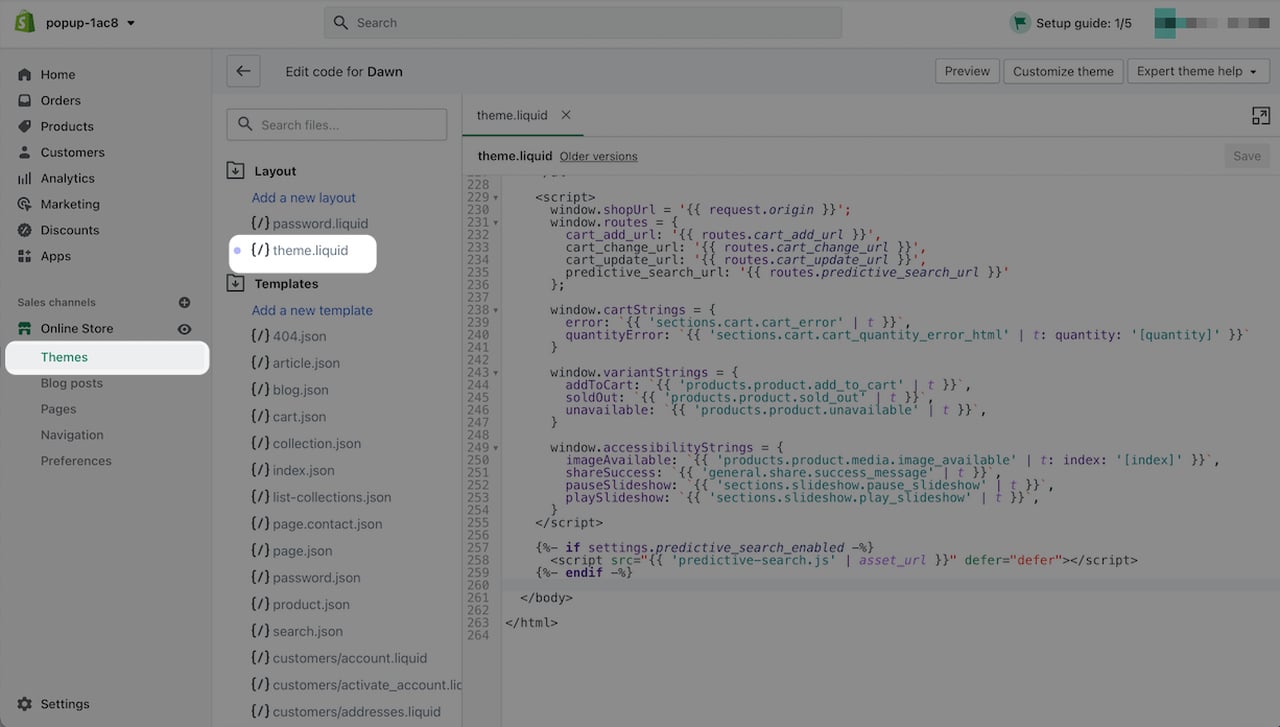This screenshot has height=727, width=1280.
Task: Click the Orders inbox icon
Action: tap(25, 100)
